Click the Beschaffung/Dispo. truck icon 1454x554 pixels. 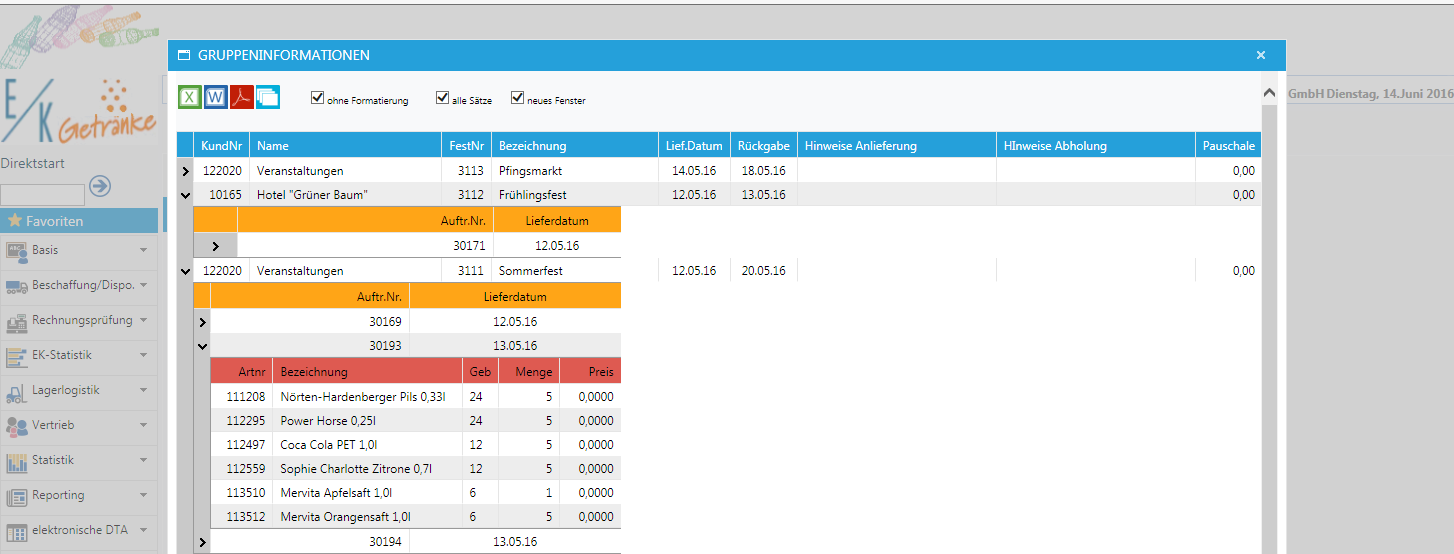(16, 286)
